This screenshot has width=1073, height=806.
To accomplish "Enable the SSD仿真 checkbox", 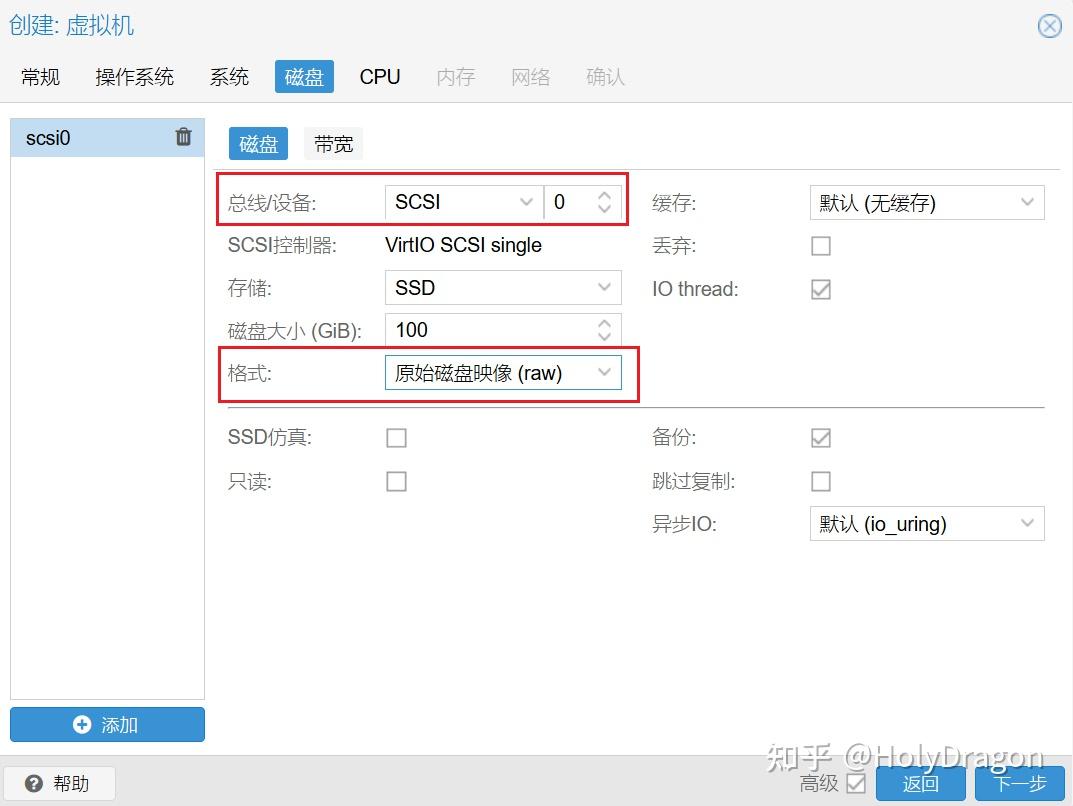I will (396, 437).
